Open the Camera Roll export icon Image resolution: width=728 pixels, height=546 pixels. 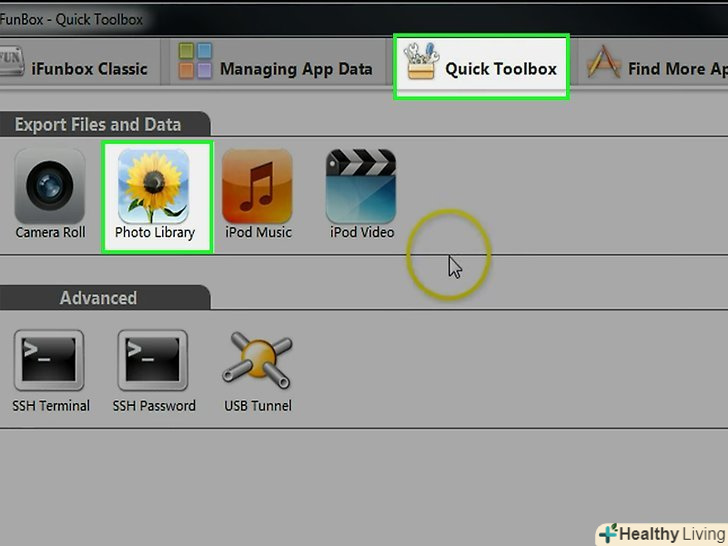[50, 187]
